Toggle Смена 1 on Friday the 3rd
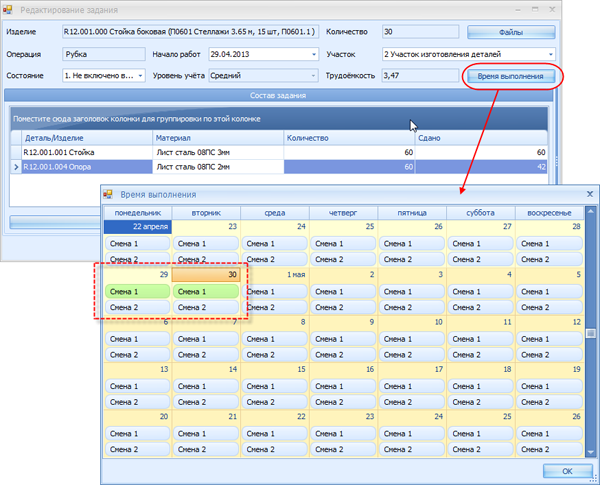600x485 pixels. coord(412,292)
